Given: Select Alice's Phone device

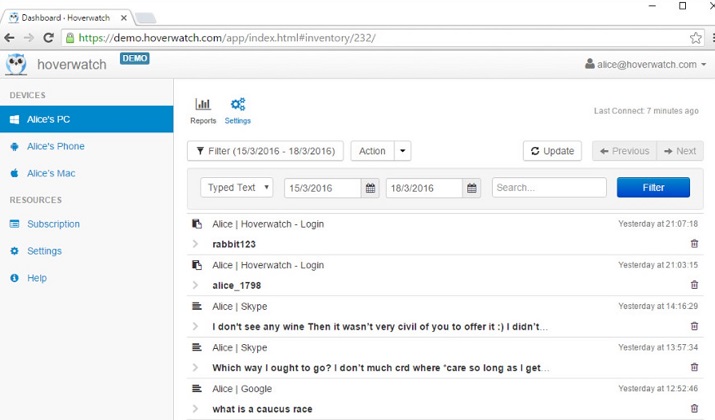Looking at the screenshot, I should (x=56, y=146).
